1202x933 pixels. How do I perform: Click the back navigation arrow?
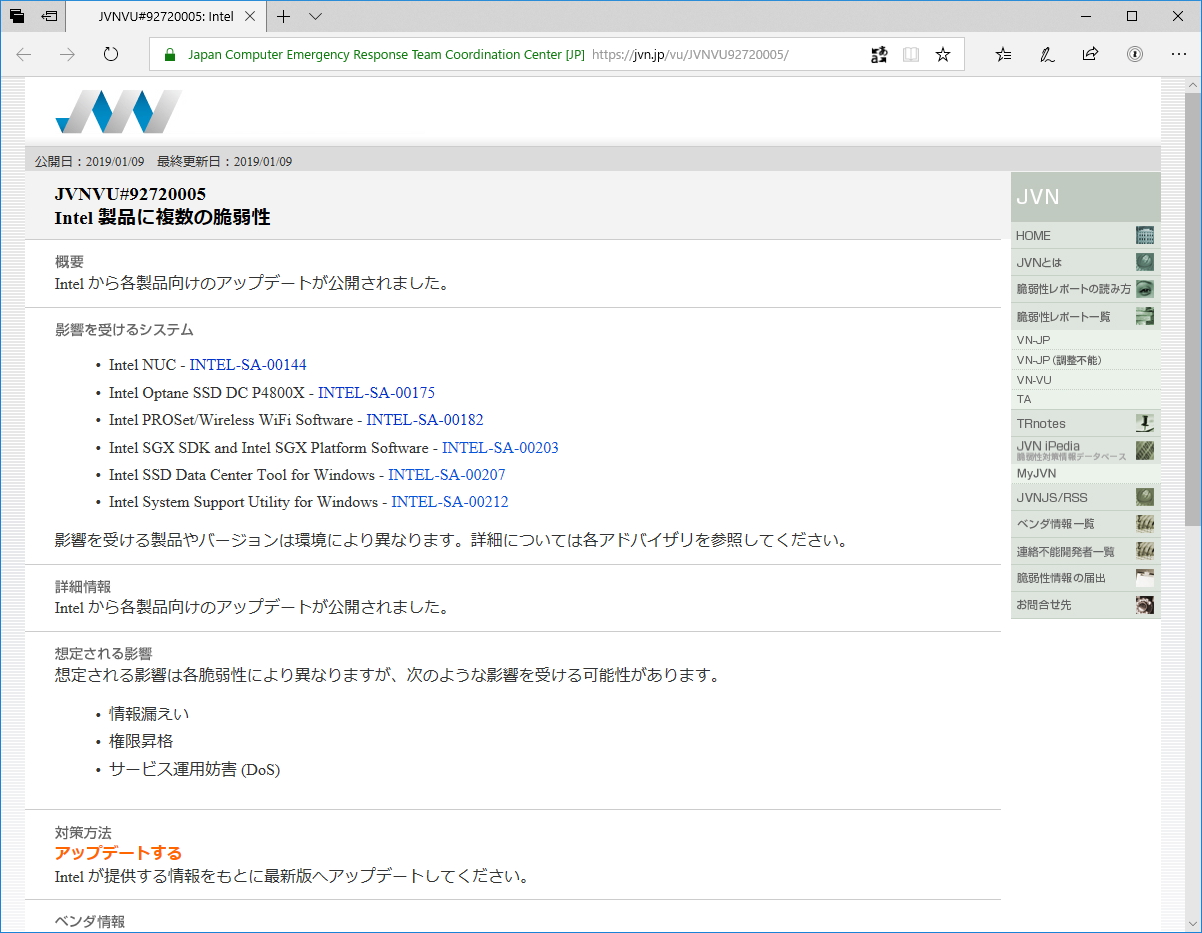23,55
